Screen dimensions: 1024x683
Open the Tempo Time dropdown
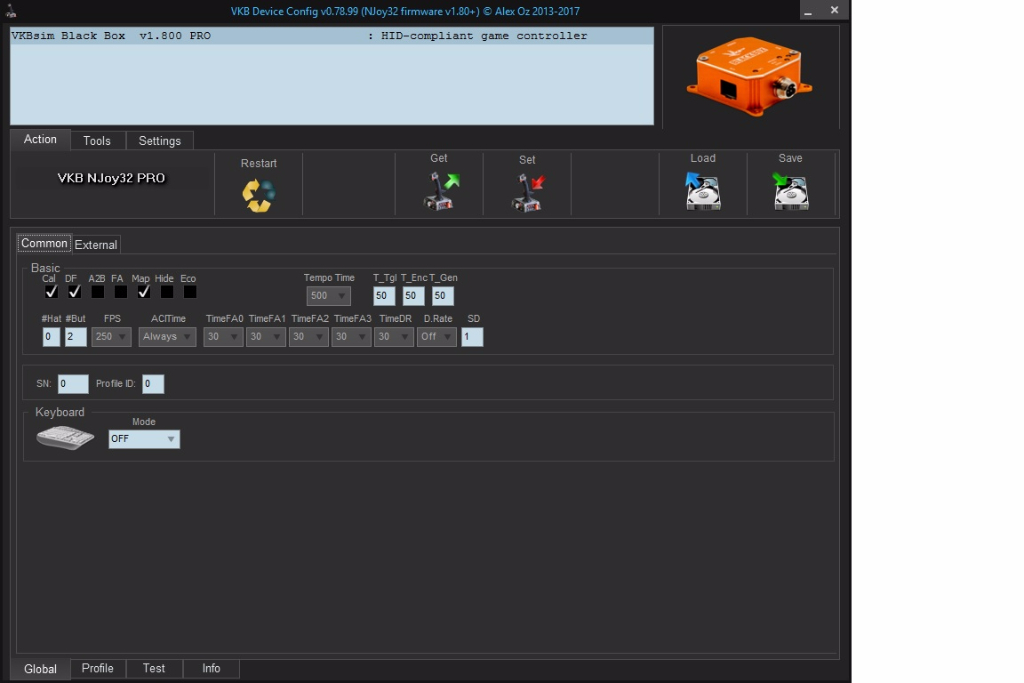328,296
